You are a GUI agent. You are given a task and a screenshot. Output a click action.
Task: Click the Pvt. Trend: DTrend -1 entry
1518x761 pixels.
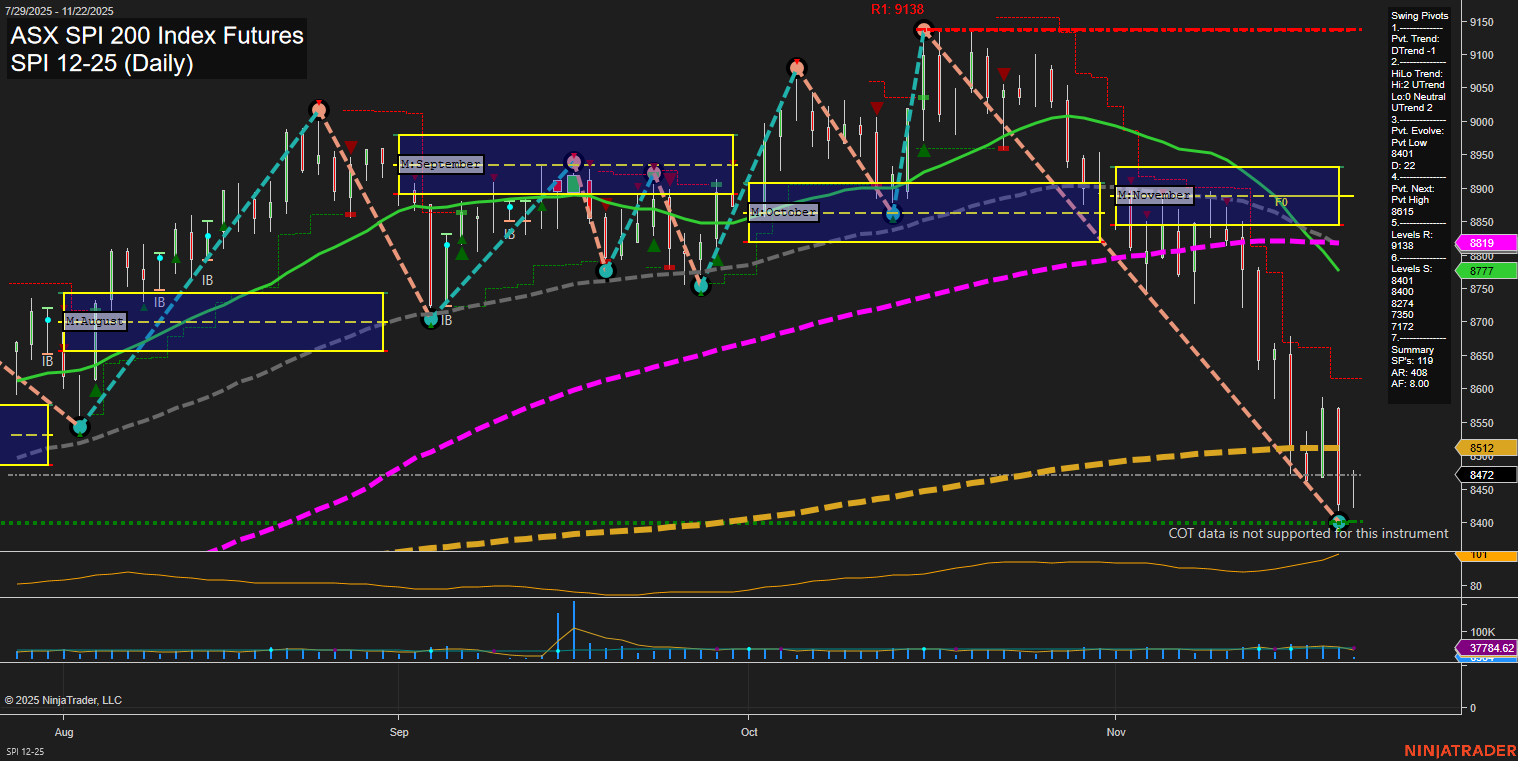pos(1415,44)
